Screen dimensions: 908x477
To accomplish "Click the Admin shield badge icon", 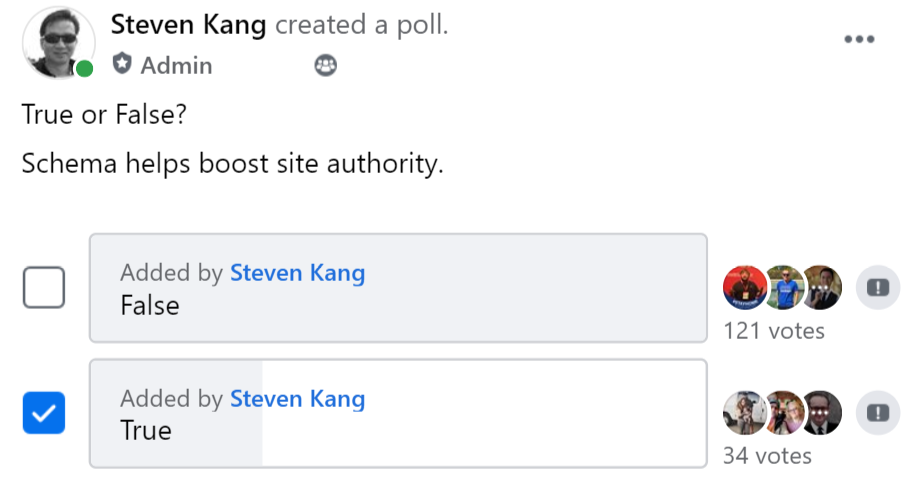I will pos(122,63).
